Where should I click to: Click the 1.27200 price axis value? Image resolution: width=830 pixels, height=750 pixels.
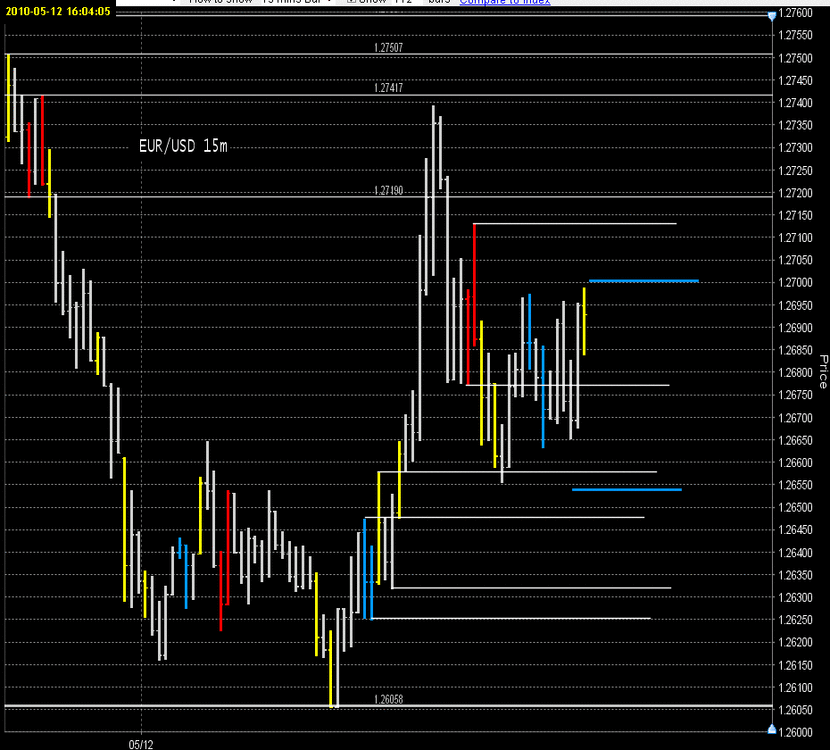coord(796,193)
